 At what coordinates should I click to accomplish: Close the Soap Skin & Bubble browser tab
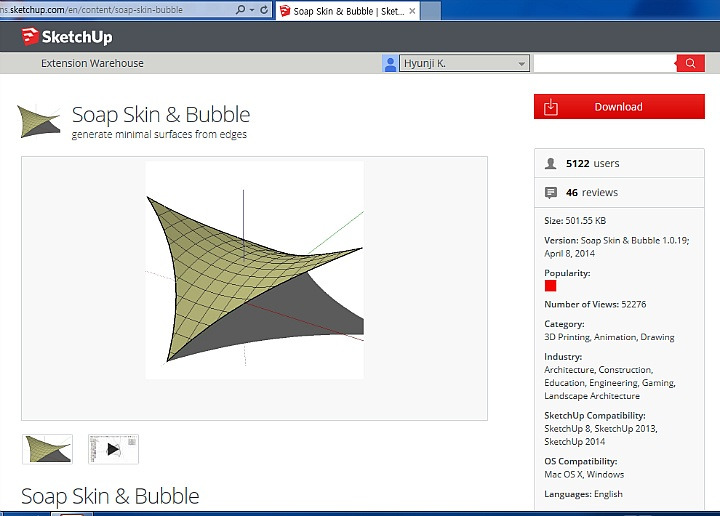tap(412, 11)
